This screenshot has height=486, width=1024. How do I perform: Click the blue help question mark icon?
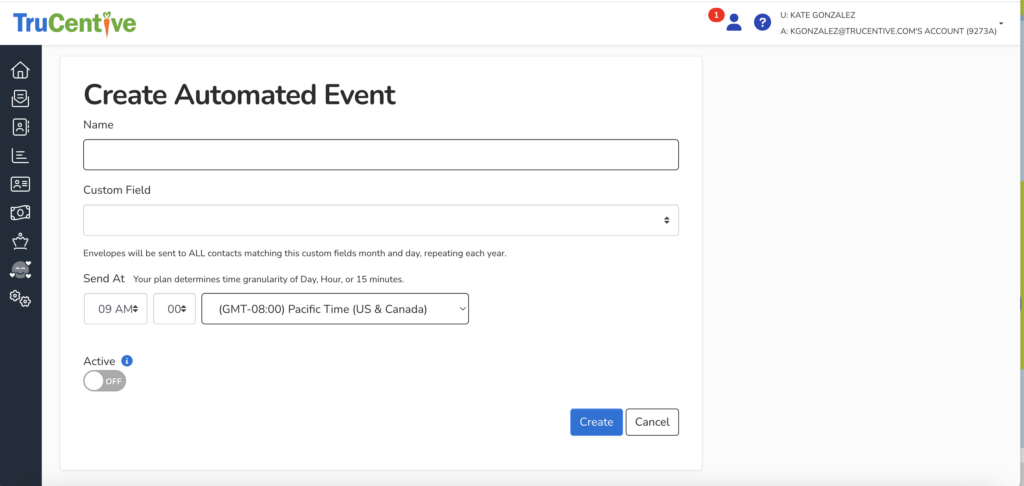pos(762,22)
